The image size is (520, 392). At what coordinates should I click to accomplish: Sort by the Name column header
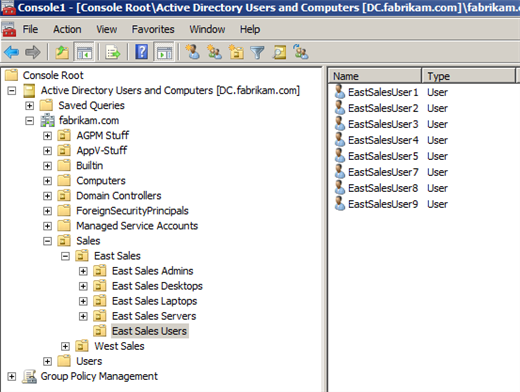tap(375, 76)
